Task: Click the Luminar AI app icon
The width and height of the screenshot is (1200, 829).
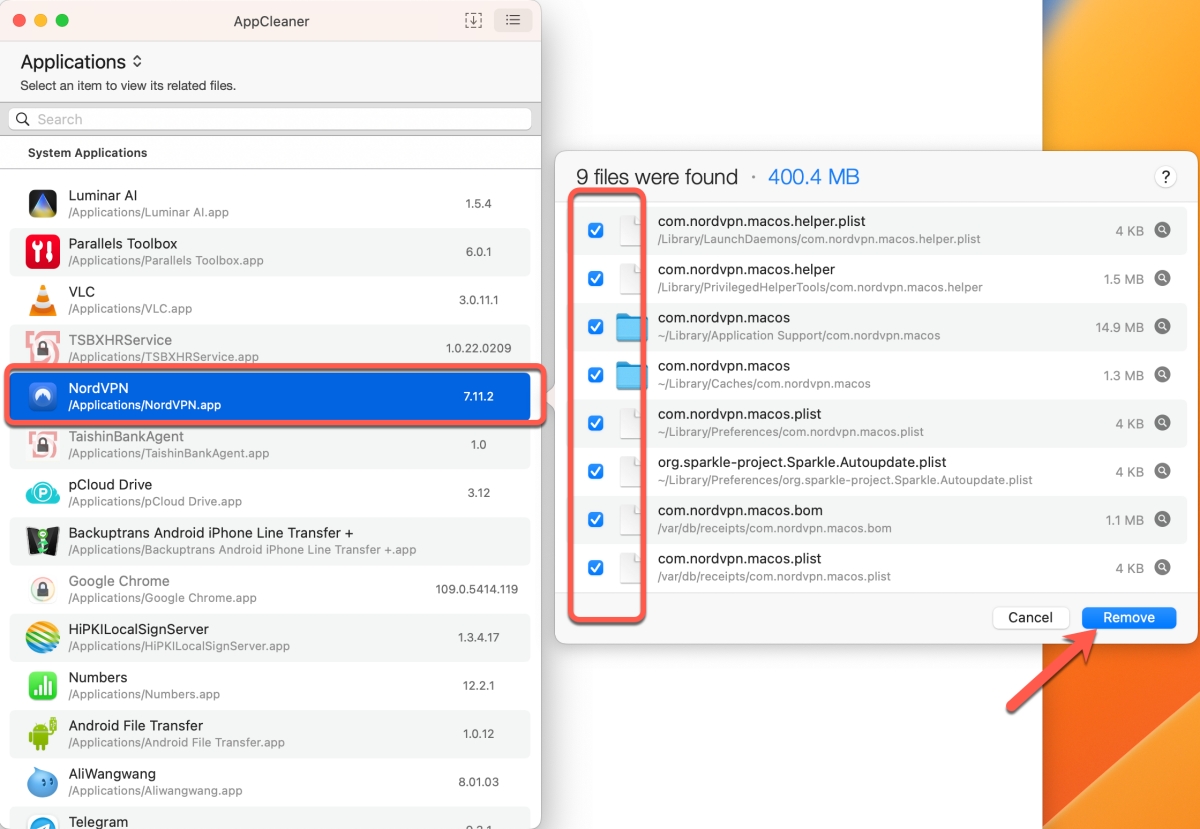Action: click(42, 204)
